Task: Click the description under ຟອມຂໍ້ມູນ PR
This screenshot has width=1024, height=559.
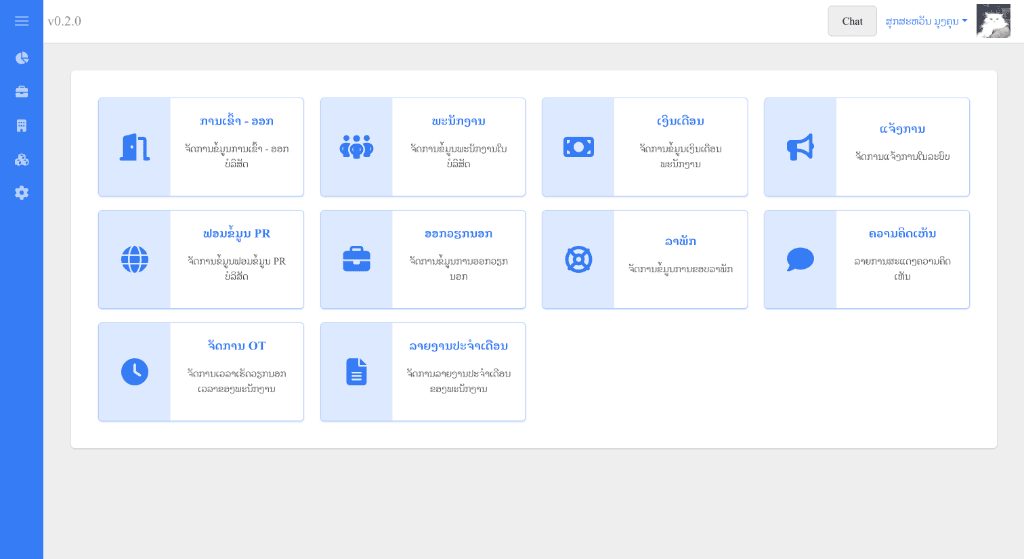Action: 236,268
